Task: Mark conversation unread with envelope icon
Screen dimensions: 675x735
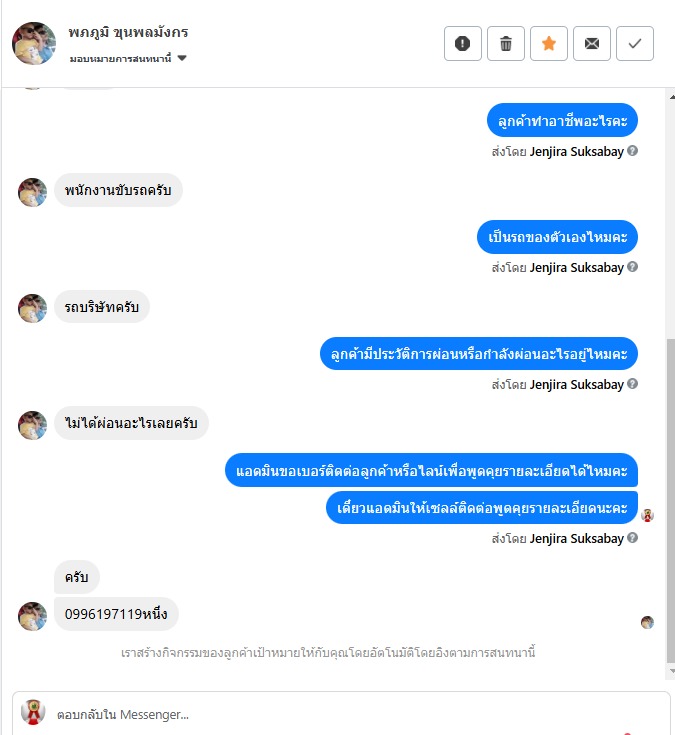Action: pyautogui.click(x=592, y=44)
